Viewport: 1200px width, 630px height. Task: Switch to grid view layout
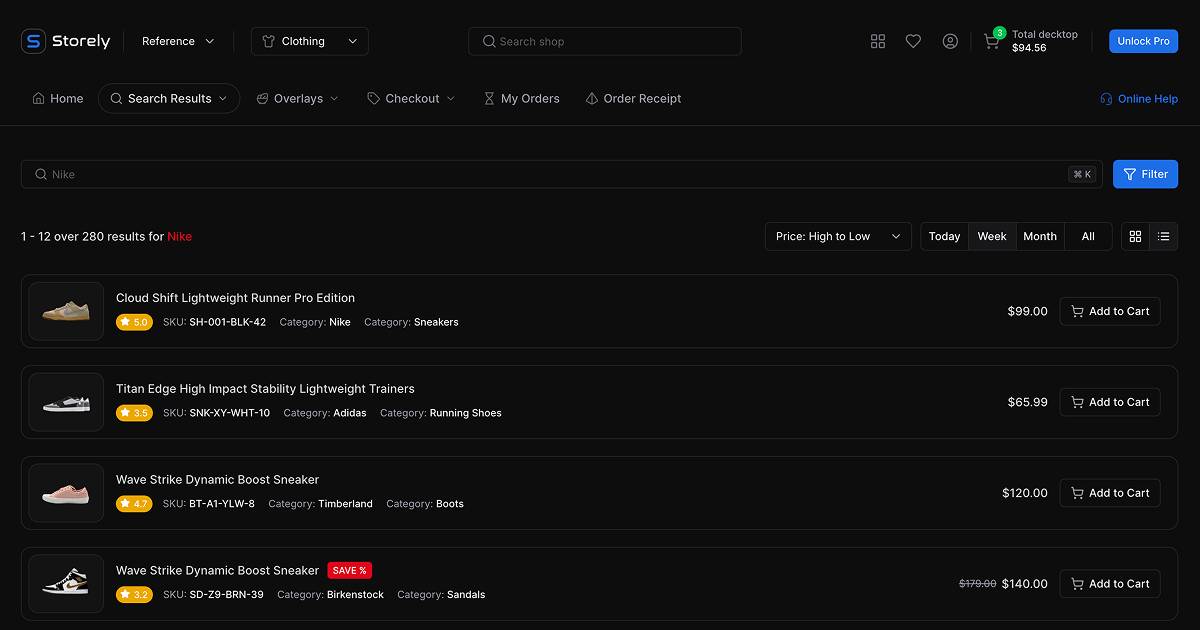click(1135, 236)
